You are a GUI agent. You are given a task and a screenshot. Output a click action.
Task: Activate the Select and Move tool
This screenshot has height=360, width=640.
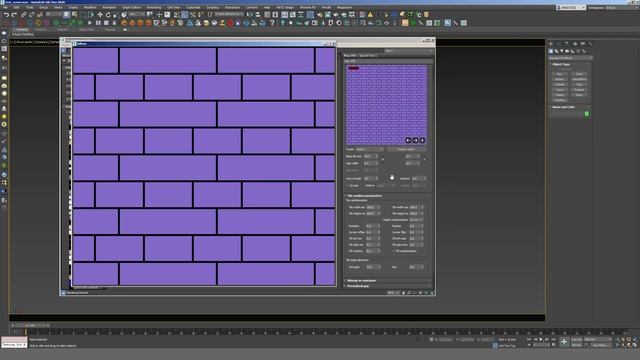pyautogui.click(x=100, y=15)
